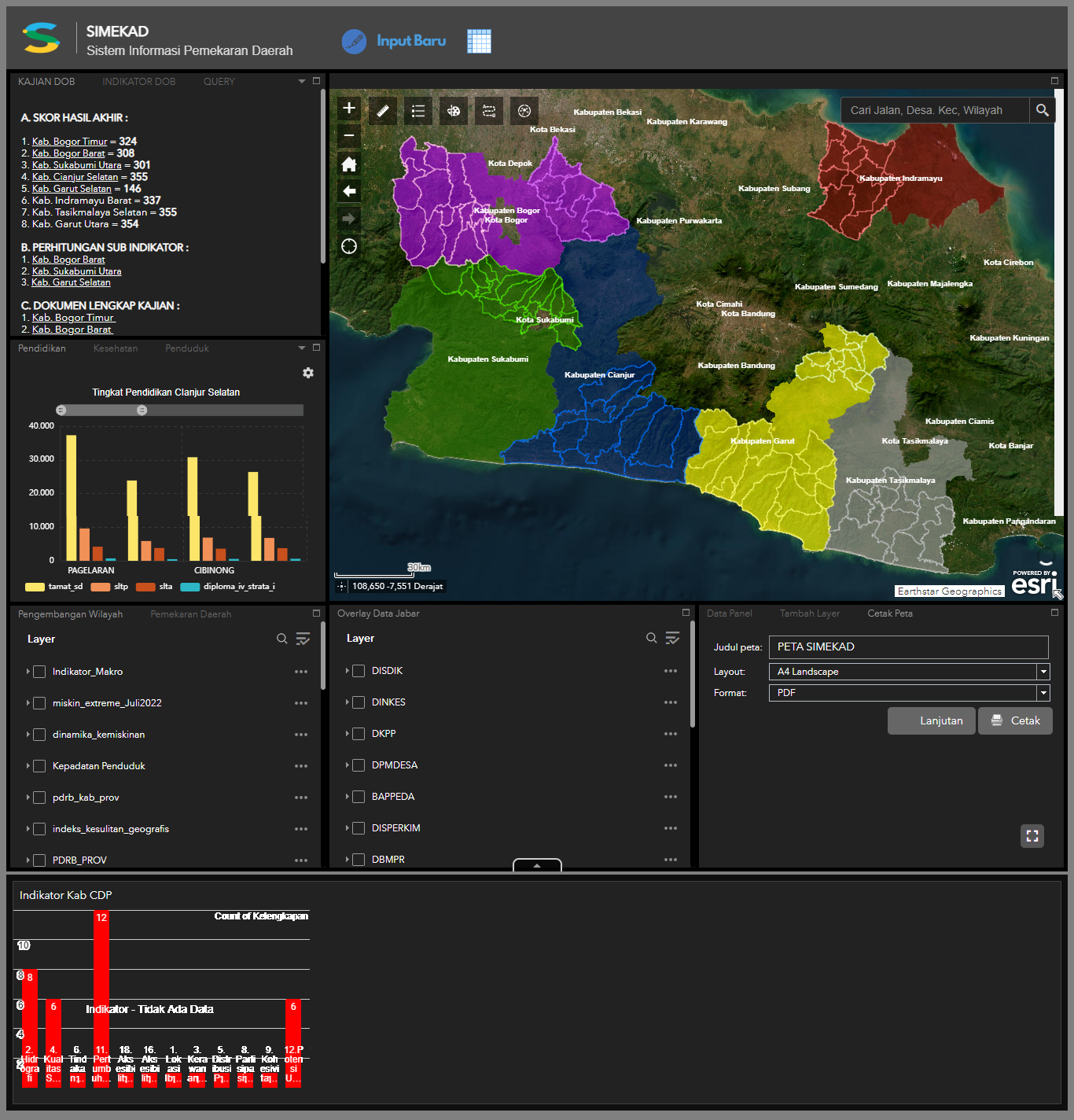Open the A-to-B directions tool
Screen dimensions: 1074x1120
pyautogui.click(x=489, y=111)
